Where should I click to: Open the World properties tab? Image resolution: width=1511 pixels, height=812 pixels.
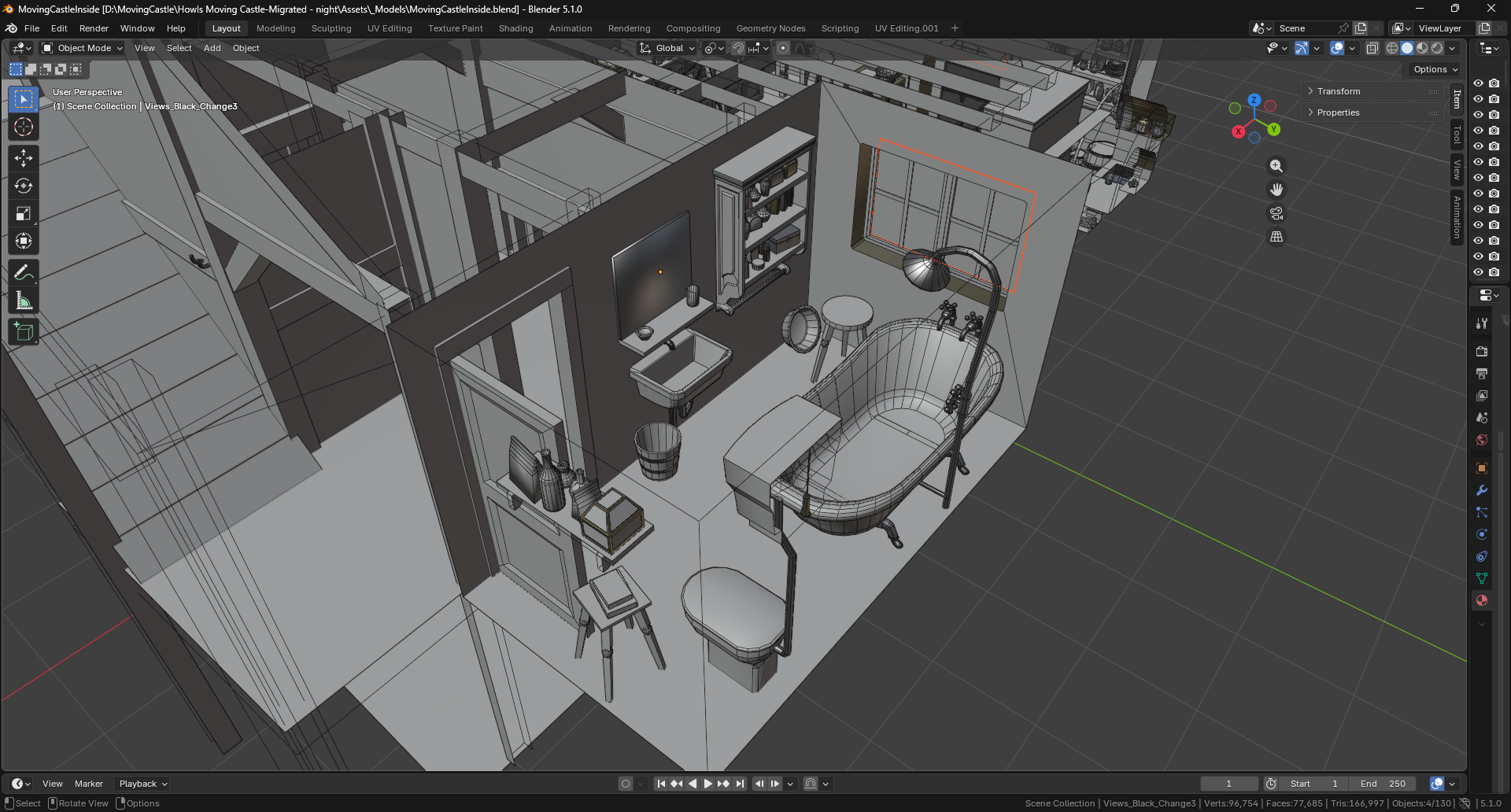[1482, 439]
